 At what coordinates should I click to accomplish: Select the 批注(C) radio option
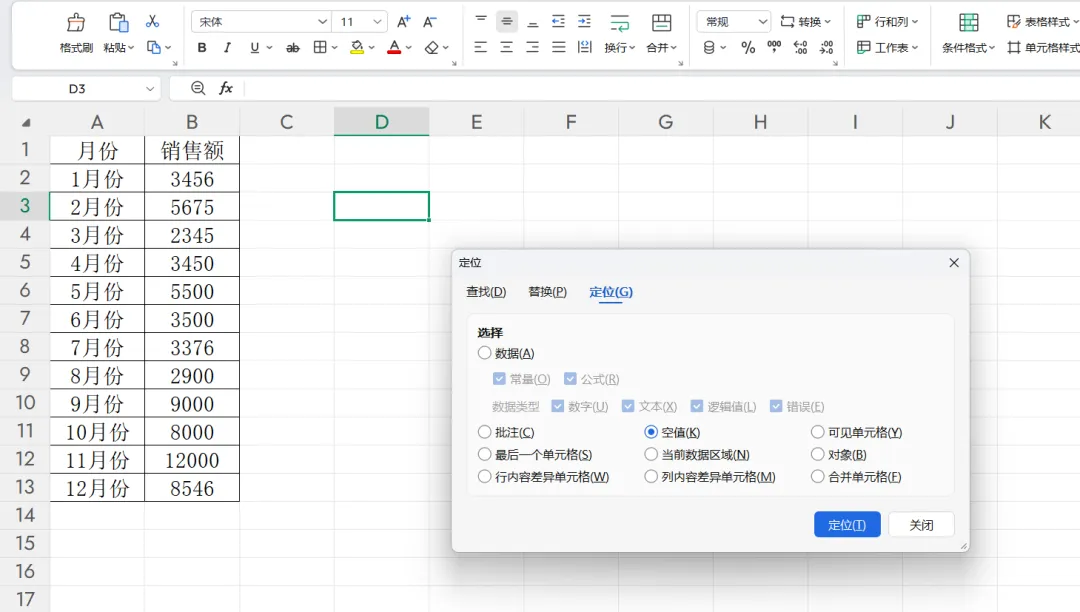coord(484,432)
